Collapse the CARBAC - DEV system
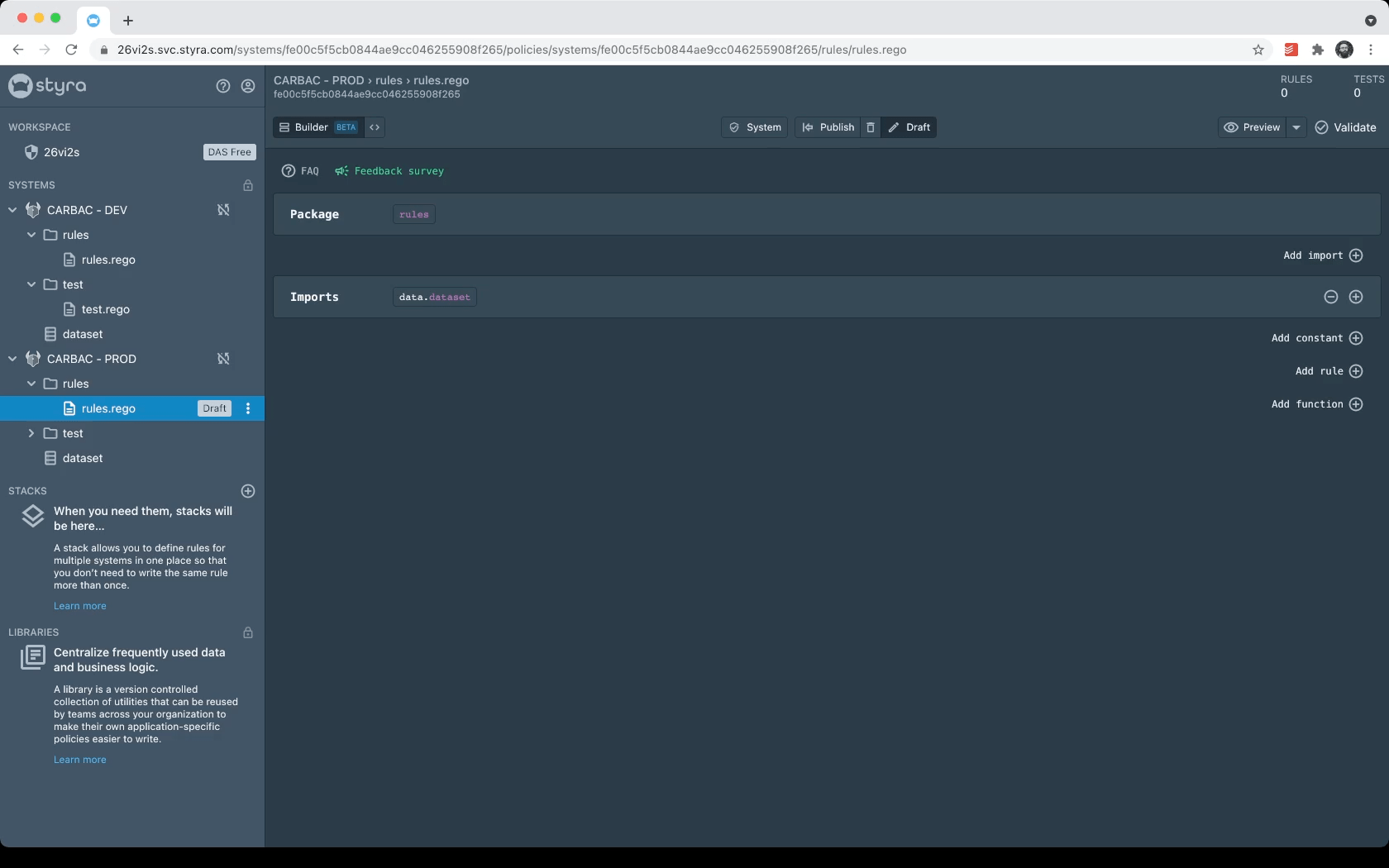Screen dimensions: 1389x868 point(12,210)
